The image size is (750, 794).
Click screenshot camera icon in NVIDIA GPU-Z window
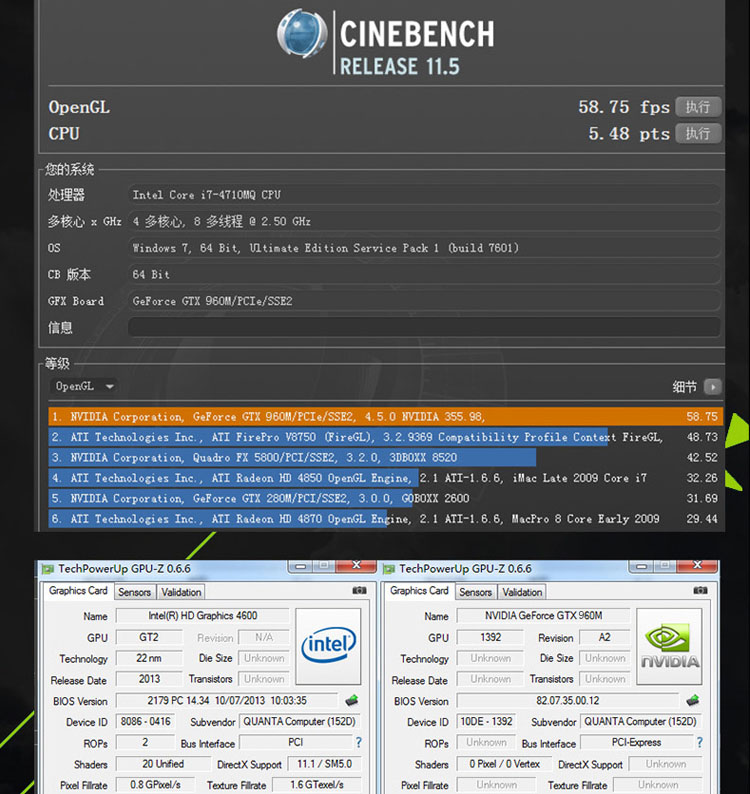tap(700, 590)
